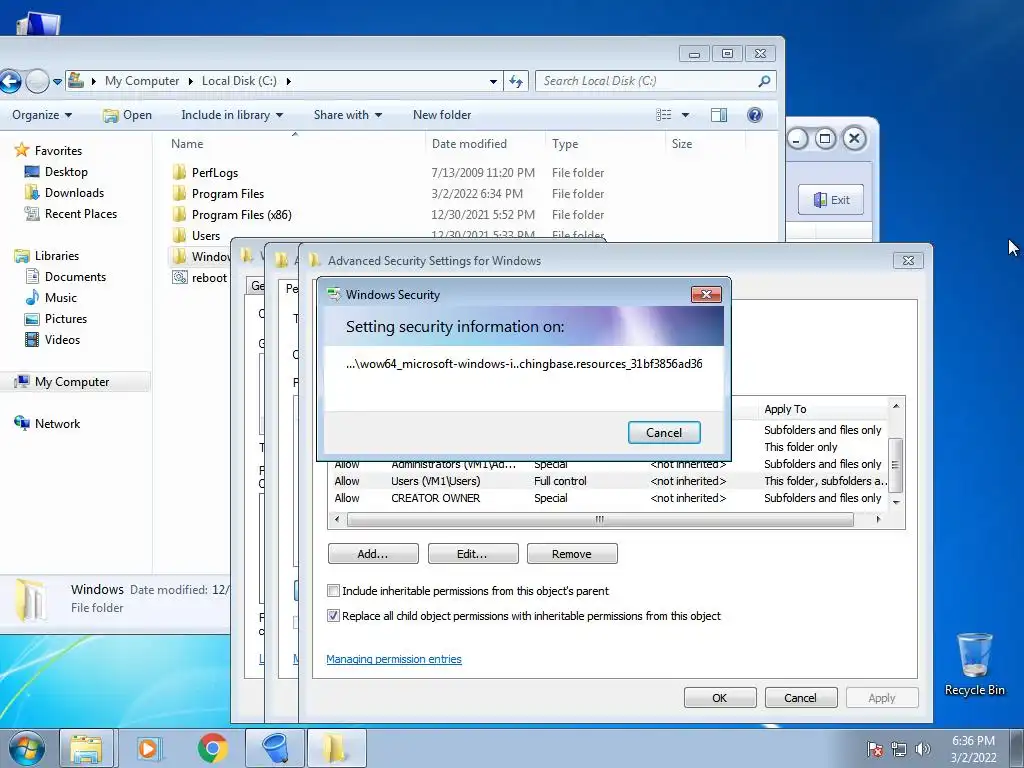
Task: Open the recent pages dropdown arrow
Action: click(57, 82)
